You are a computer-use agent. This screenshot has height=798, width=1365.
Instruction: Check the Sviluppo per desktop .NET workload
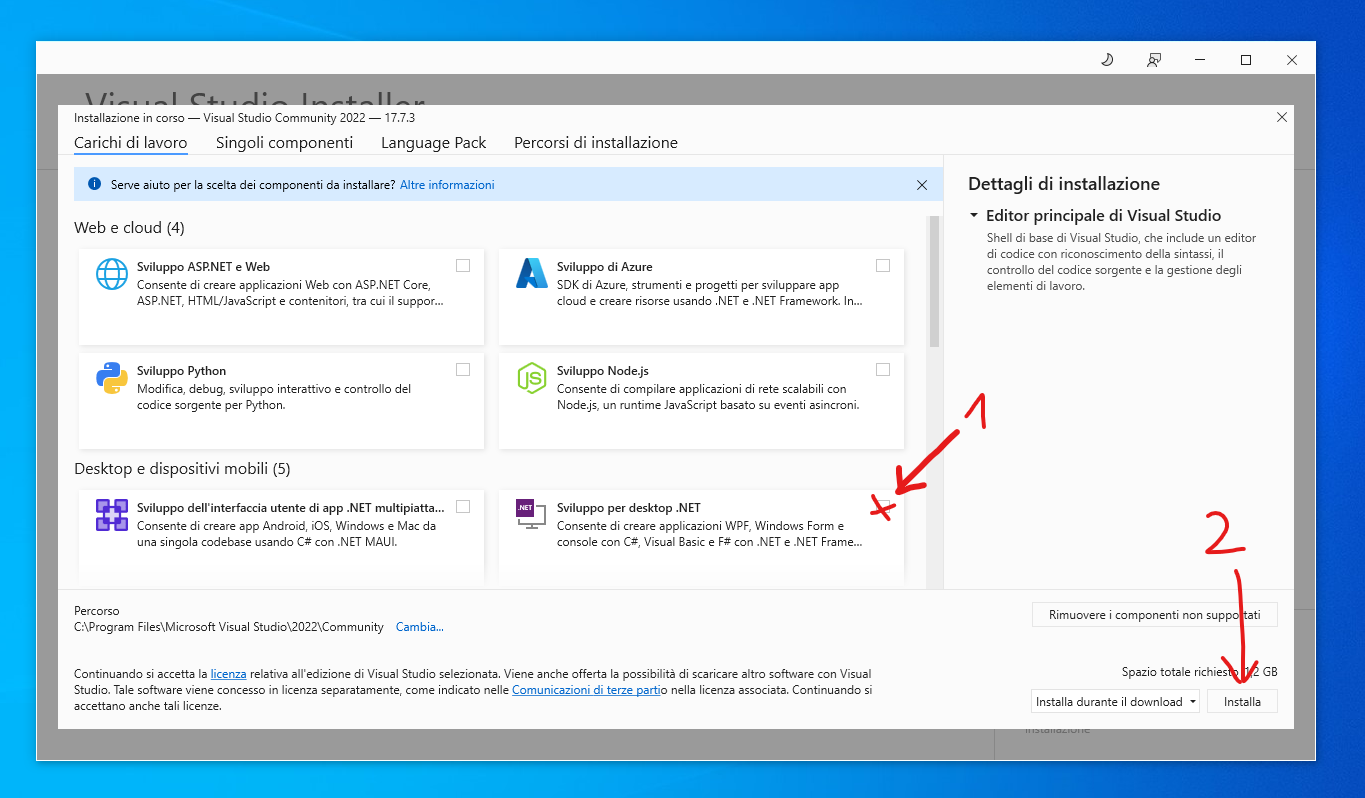[883, 507]
